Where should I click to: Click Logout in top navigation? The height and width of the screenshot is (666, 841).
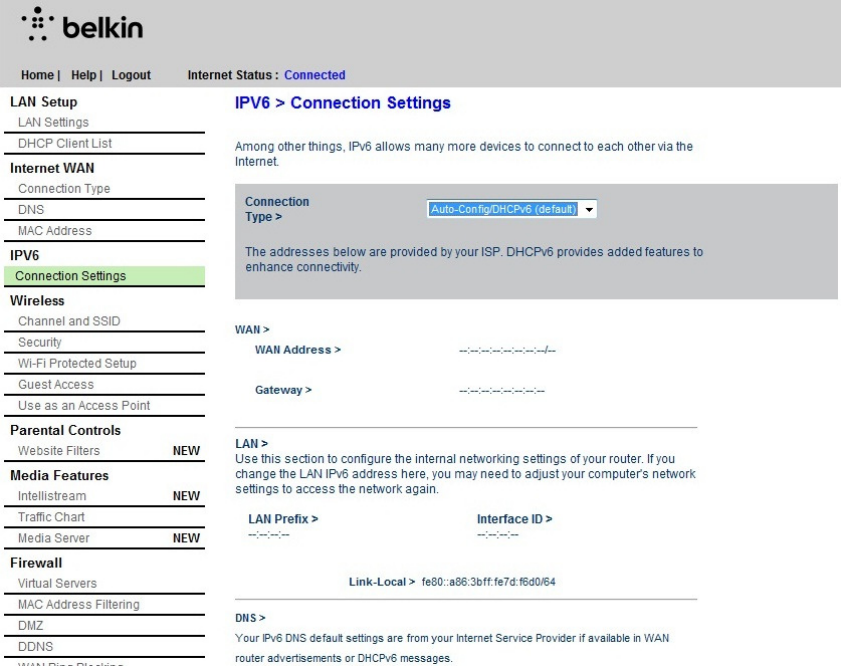point(131,75)
